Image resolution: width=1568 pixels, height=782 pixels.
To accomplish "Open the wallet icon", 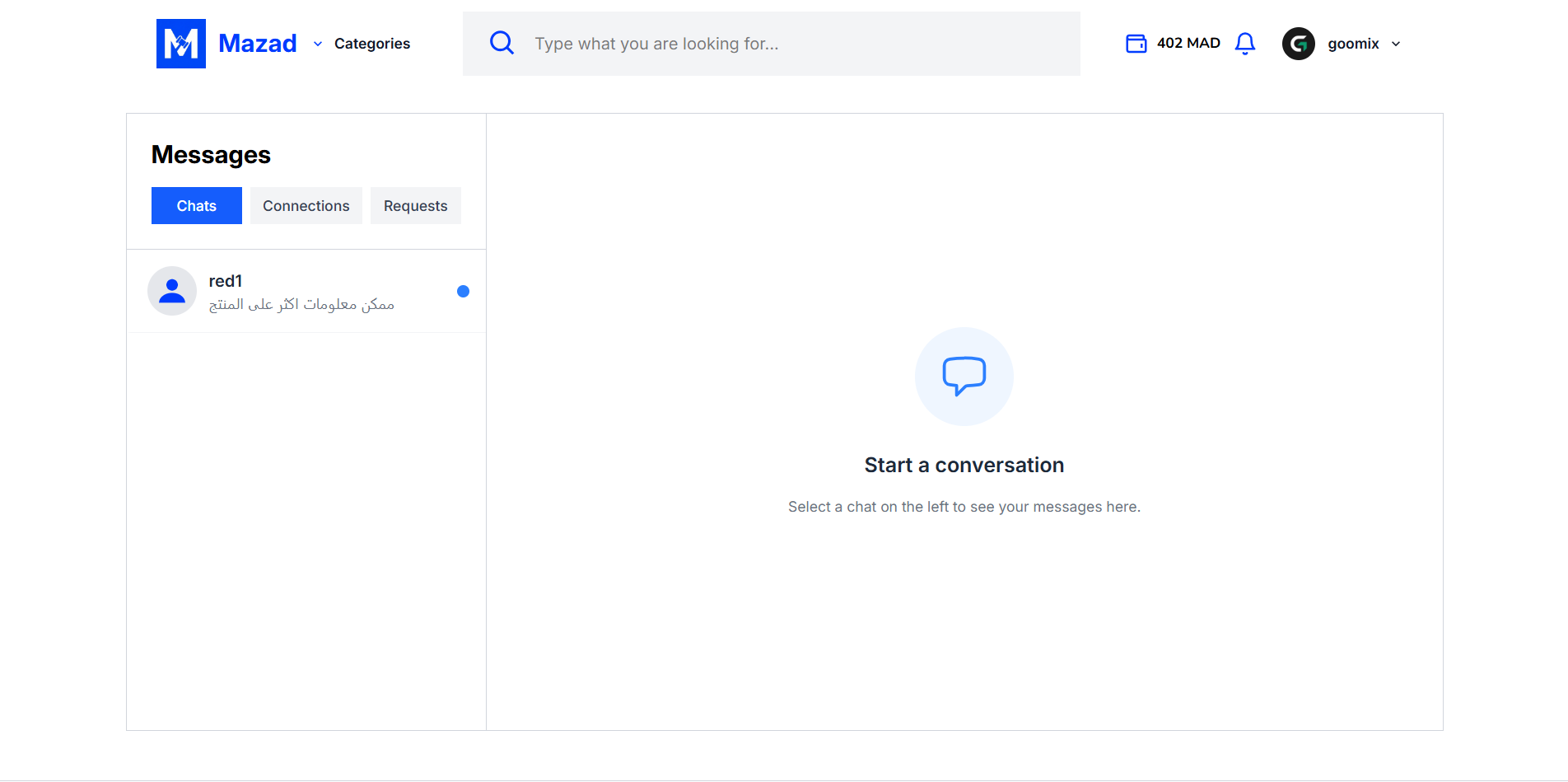I will click(1136, 44).
